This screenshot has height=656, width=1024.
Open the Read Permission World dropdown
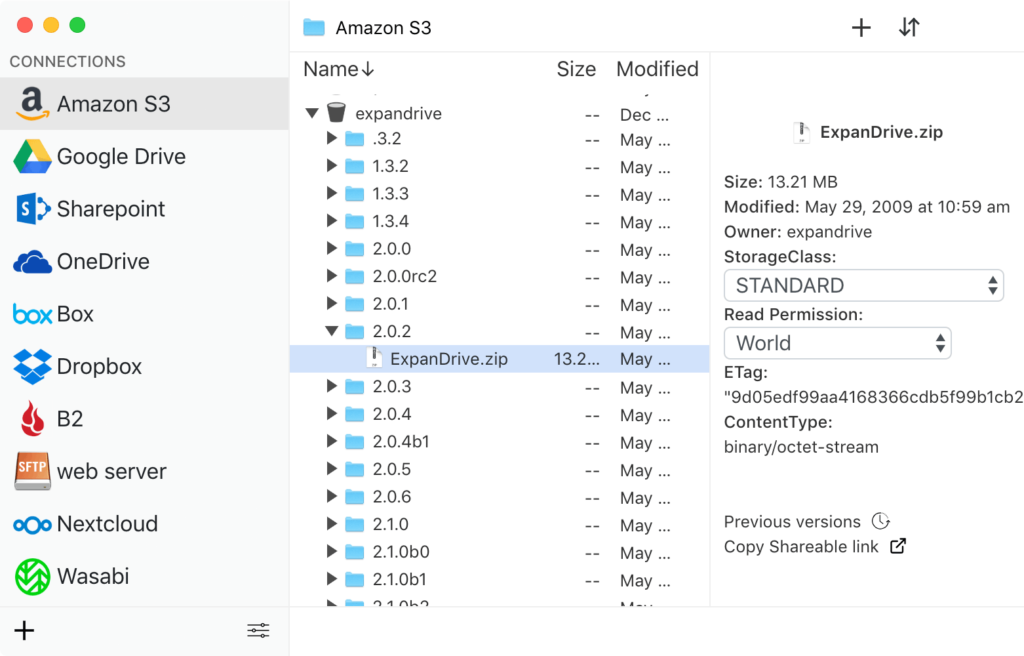837,343
